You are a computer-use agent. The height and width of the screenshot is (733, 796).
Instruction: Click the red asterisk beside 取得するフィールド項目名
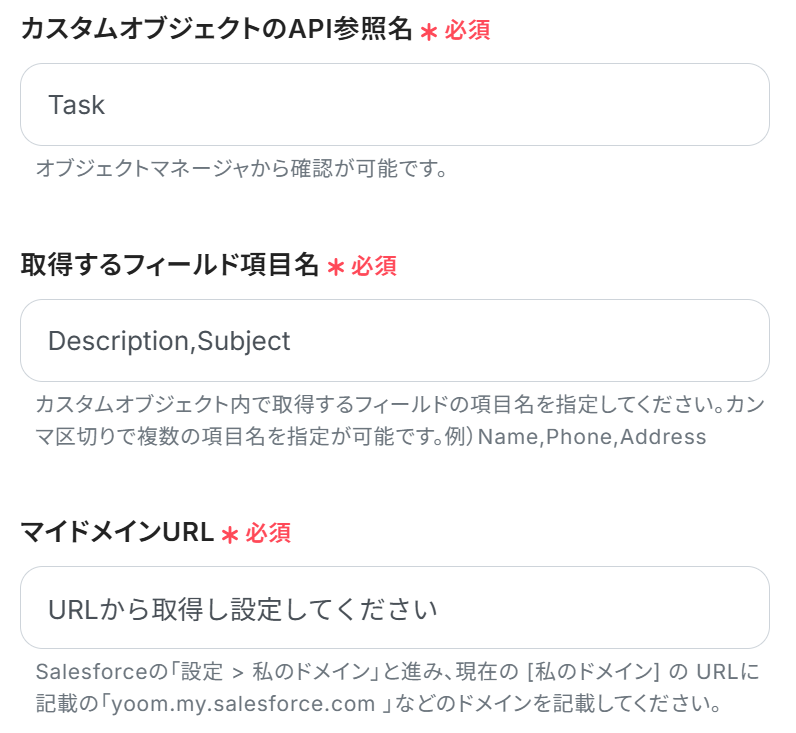point(335,267)
